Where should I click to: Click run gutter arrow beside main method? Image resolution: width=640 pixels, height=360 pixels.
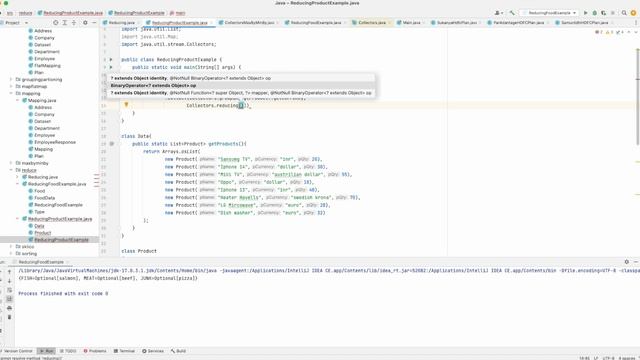tap(111, 67)
